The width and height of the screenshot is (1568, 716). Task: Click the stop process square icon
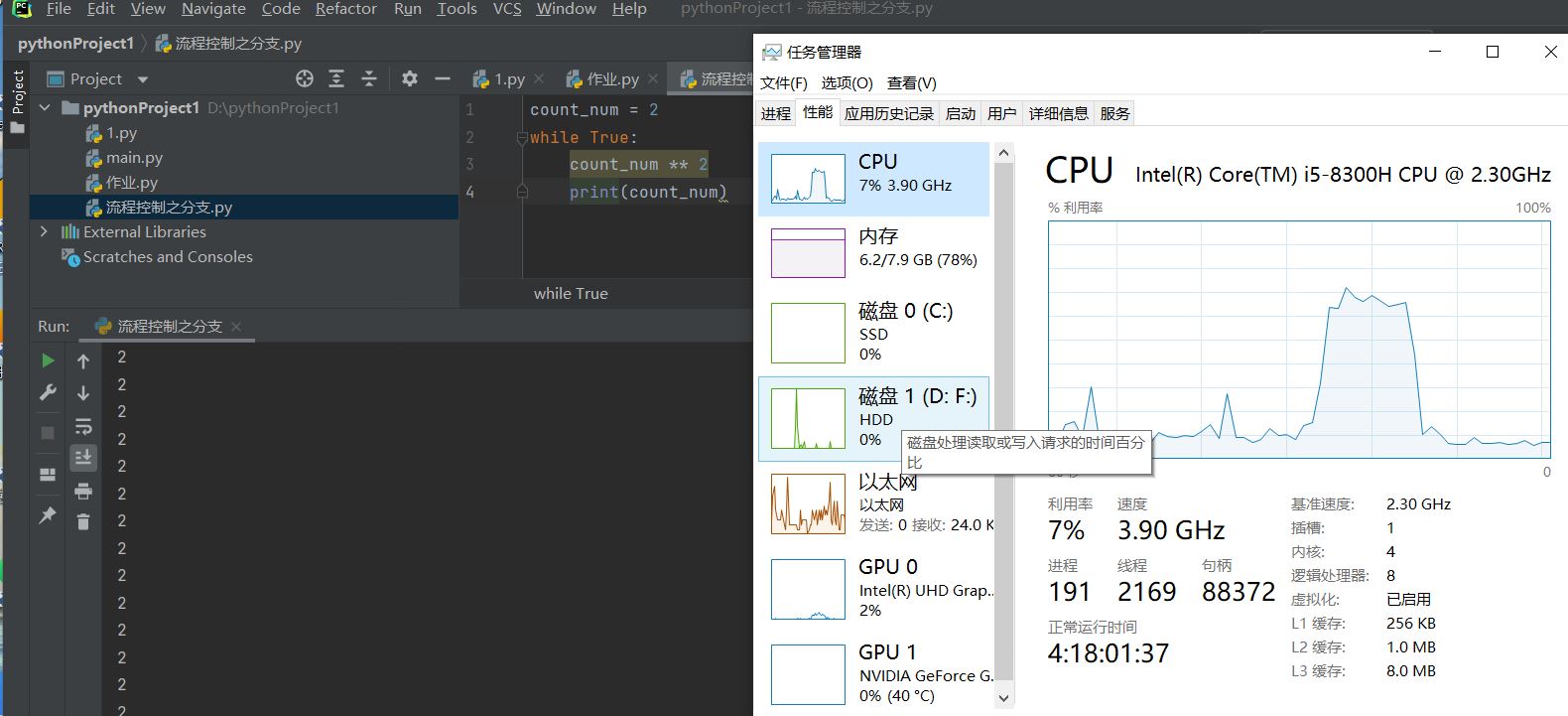tap(48, 433)
